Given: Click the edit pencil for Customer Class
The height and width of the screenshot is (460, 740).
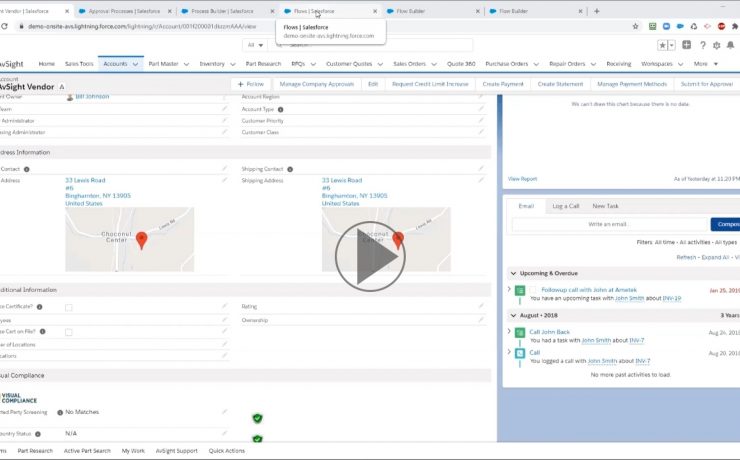Looking at the screenshot, I should 481,132.
